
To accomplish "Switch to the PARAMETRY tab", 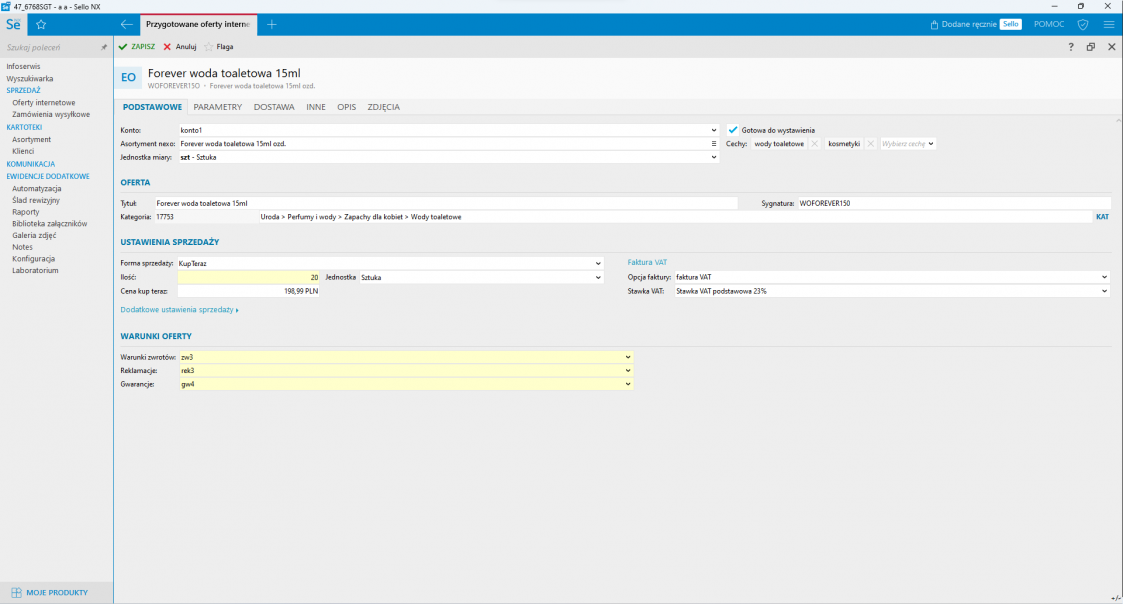I will 217,107.
